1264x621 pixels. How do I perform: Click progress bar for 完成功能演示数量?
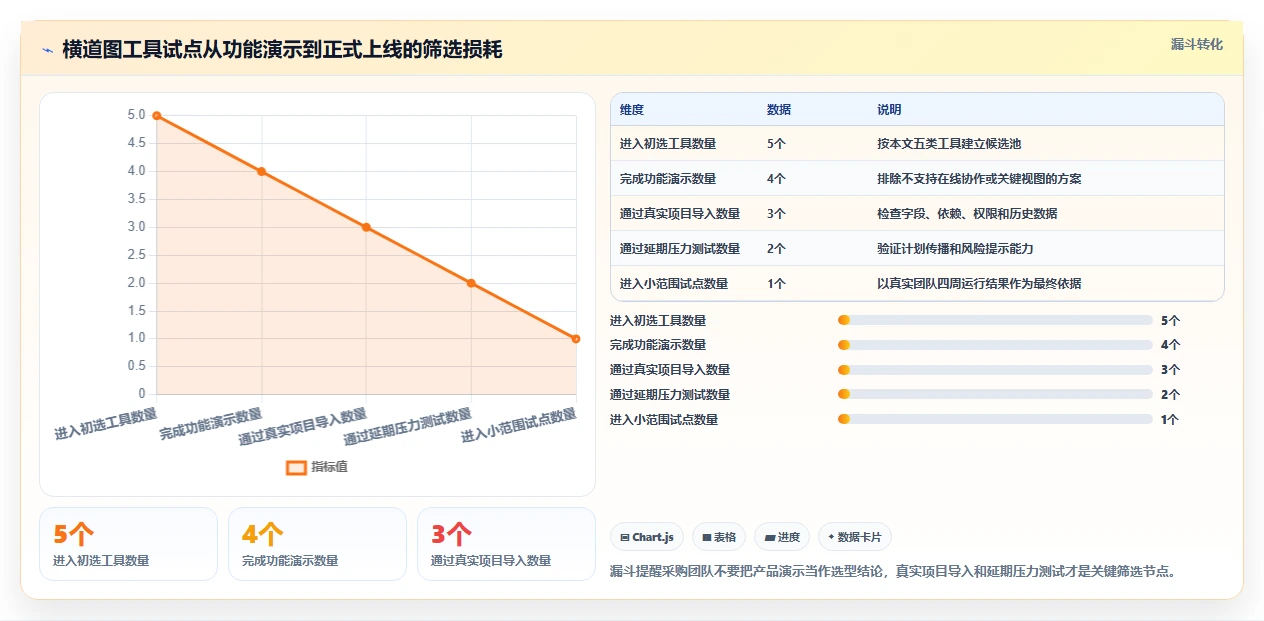click(x=995, y=345)
